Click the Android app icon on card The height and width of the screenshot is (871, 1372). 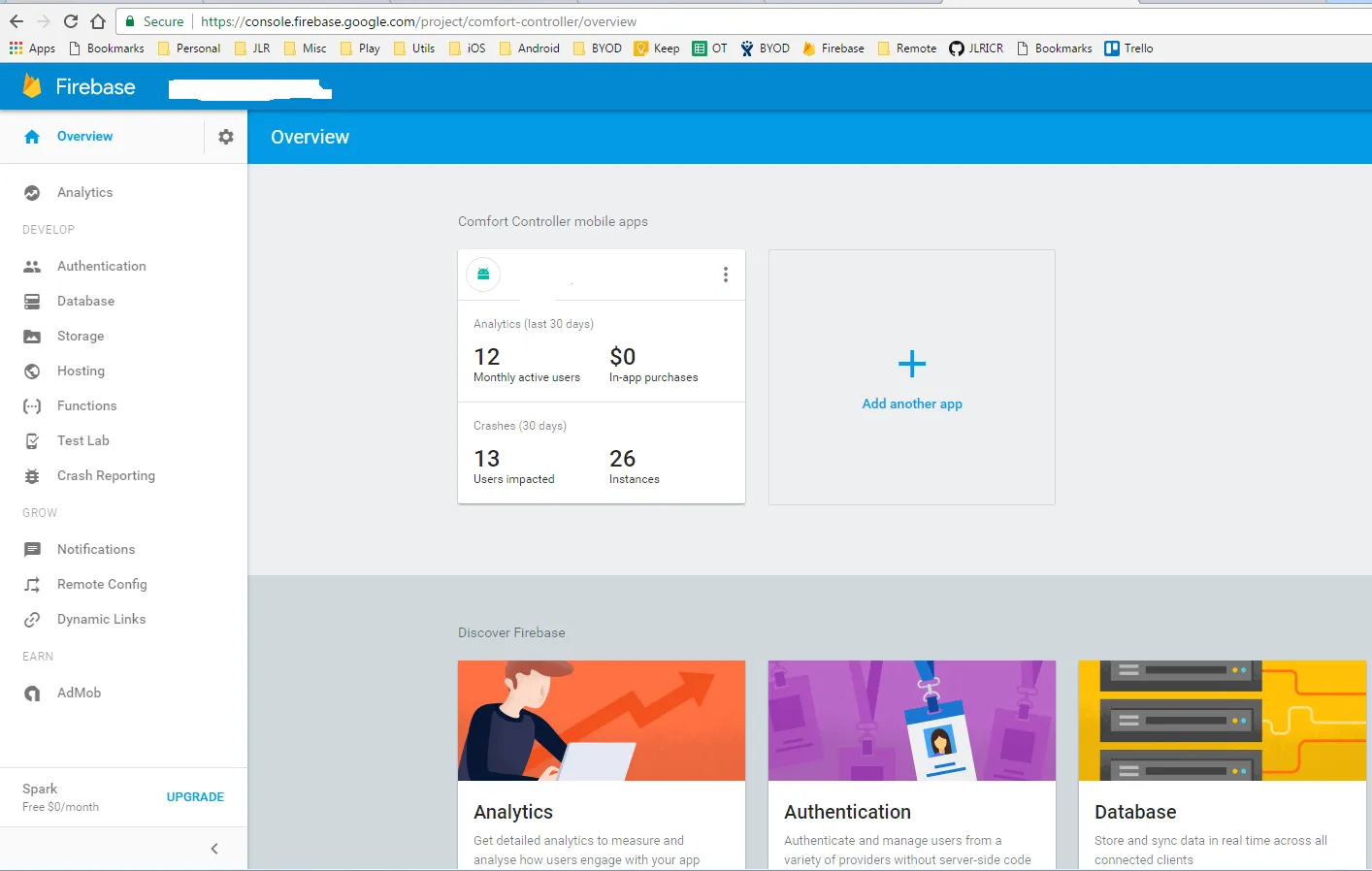[483, 274]
